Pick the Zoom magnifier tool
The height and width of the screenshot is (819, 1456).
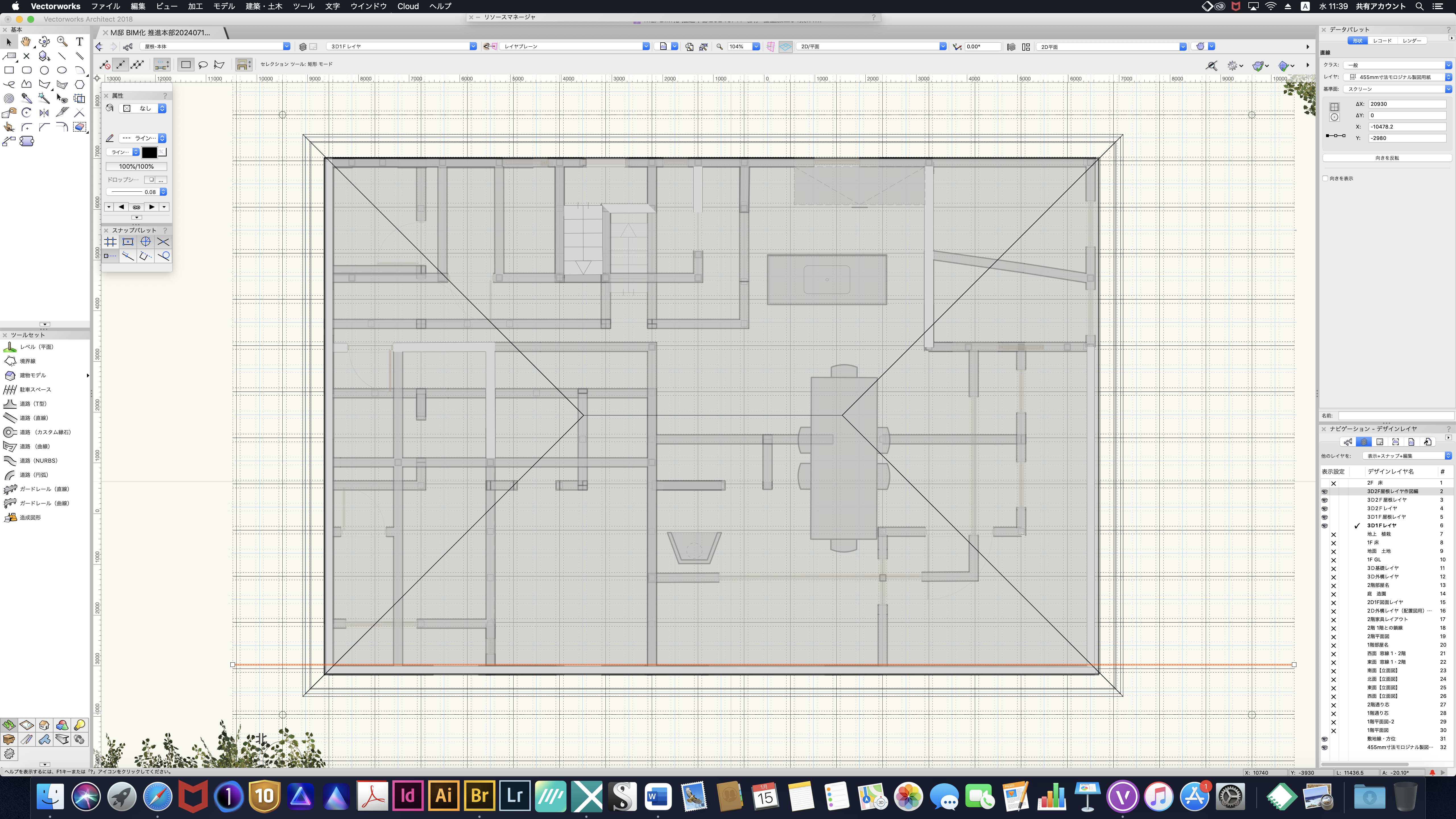62,41
